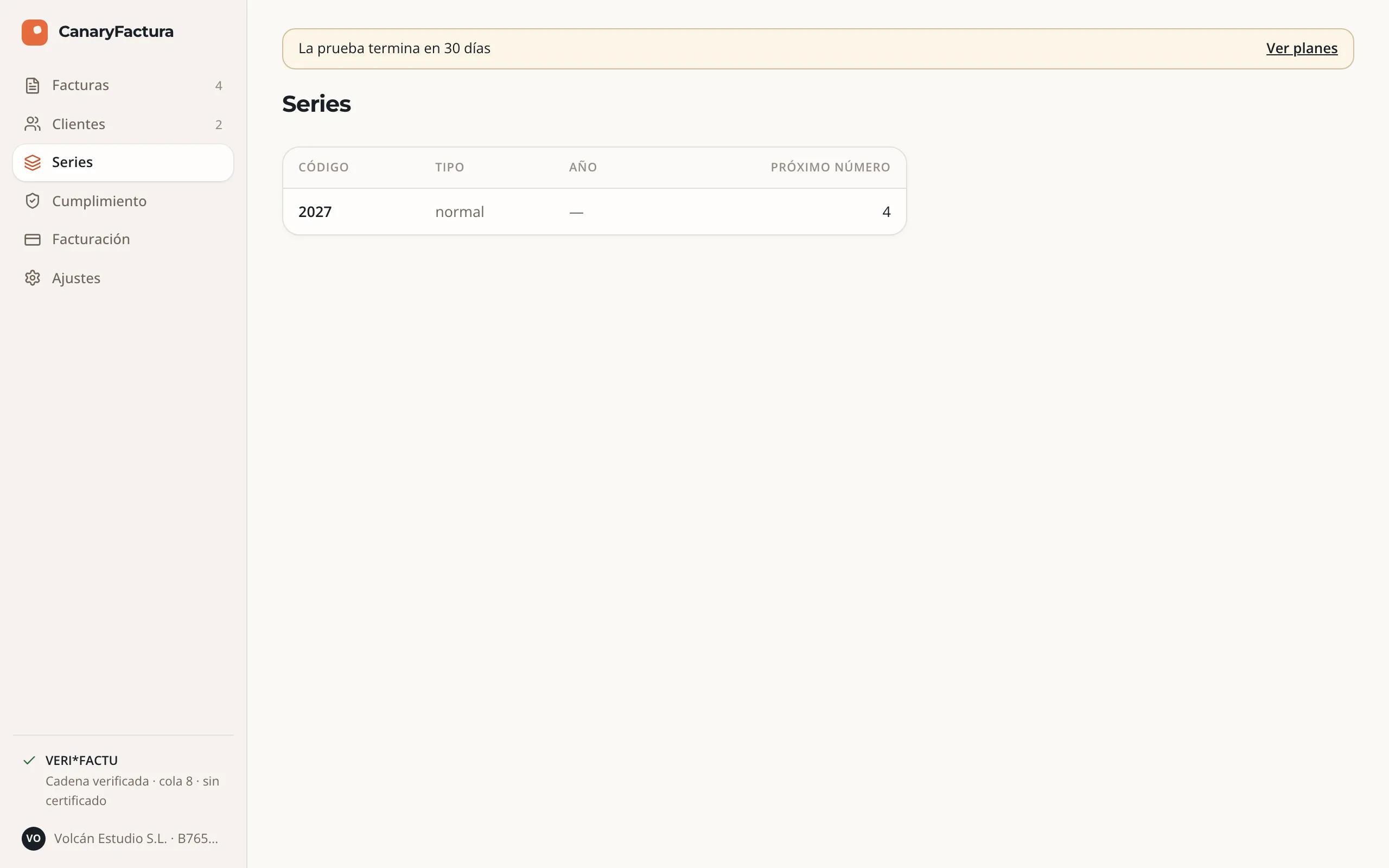Screen dimensions: 1389x868
Task: Click the CÓDIGO column header
Action: coord(324,167)
